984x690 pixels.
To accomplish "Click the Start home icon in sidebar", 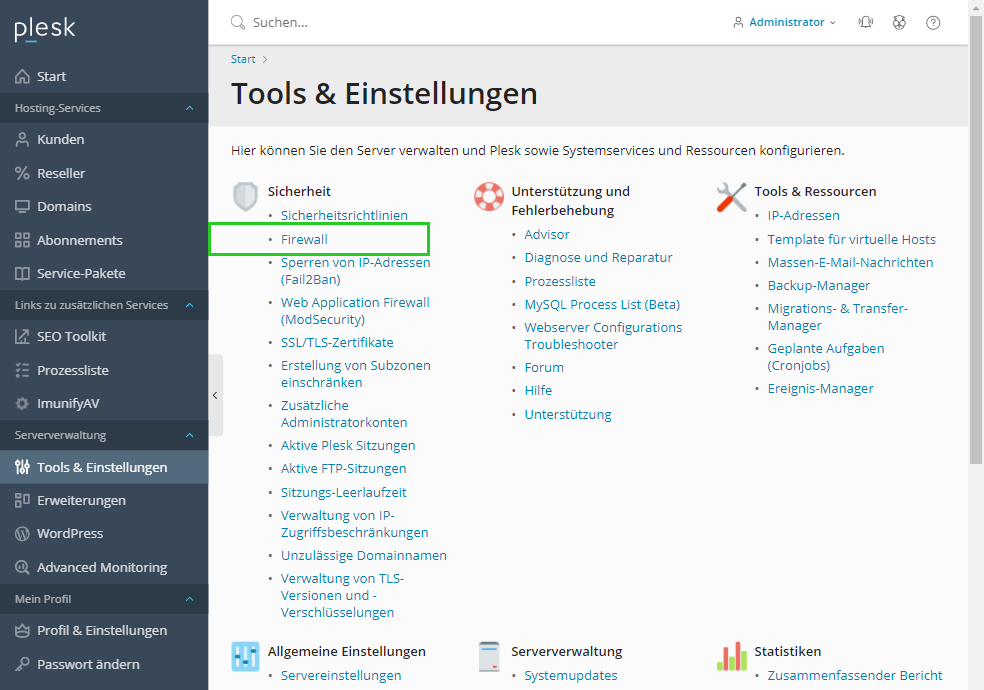I will tap(22, 77).
